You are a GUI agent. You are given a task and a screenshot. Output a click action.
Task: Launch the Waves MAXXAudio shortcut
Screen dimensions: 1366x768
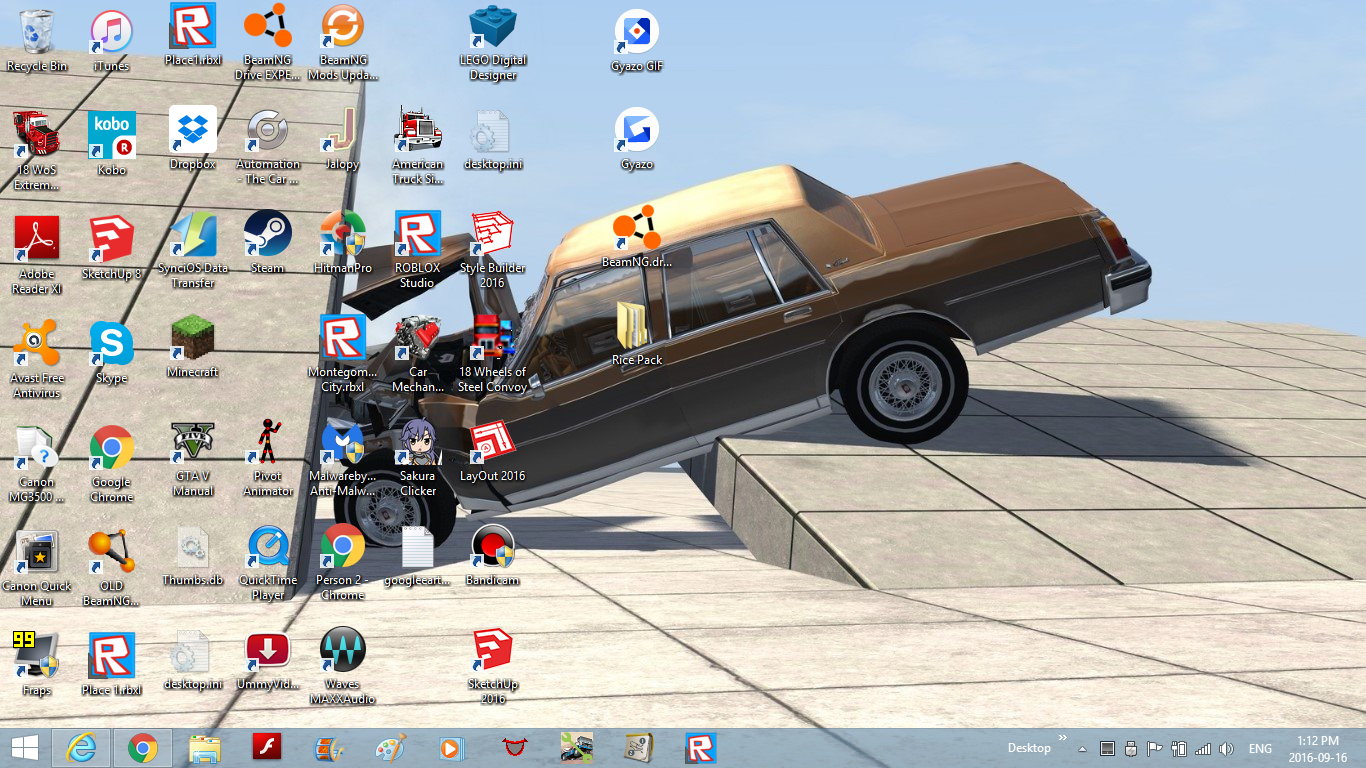click(343, 667)
